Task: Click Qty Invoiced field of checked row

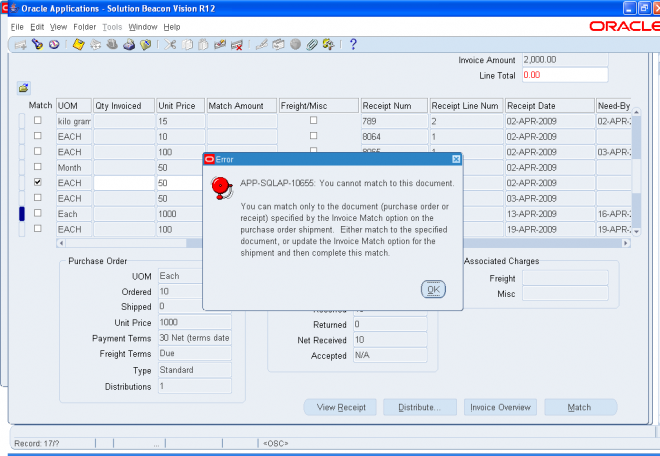Action: click(124, 183)
